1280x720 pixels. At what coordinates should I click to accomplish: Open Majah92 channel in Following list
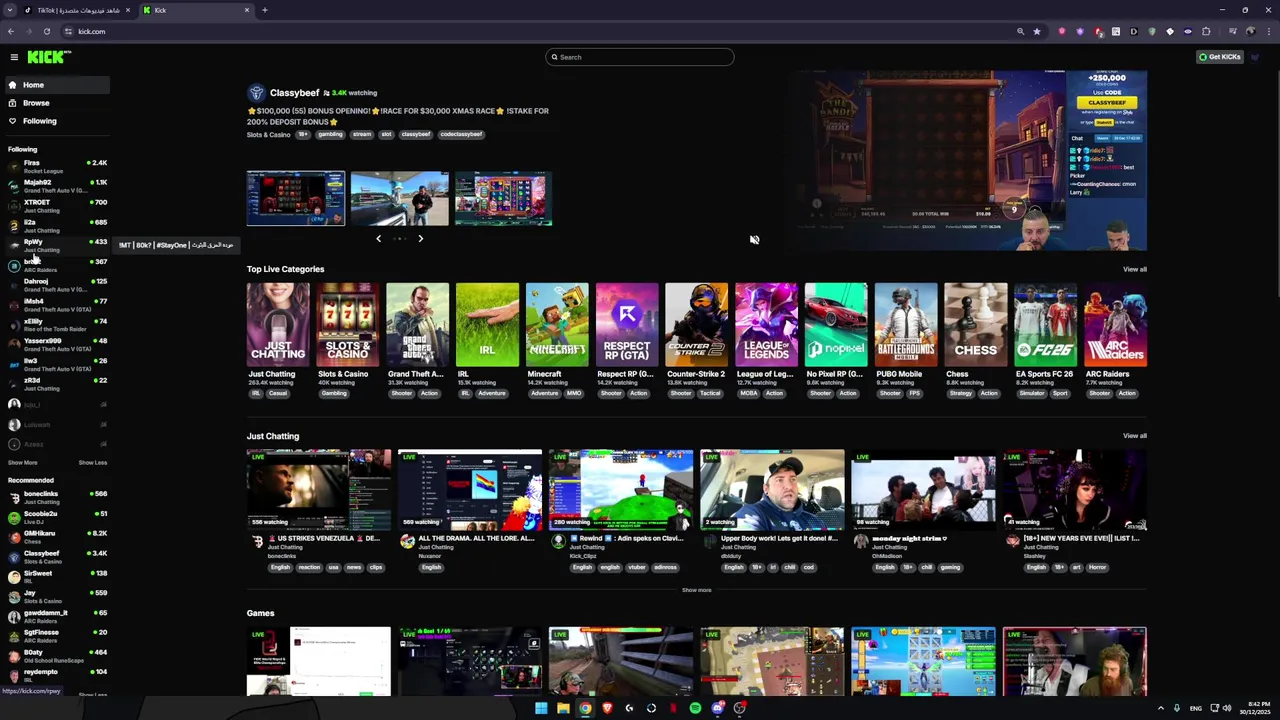click(55, 186)
